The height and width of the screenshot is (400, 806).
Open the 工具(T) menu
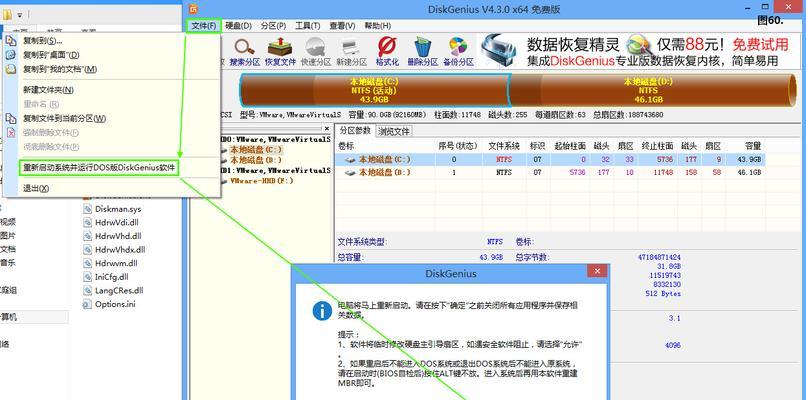(307, 26)
